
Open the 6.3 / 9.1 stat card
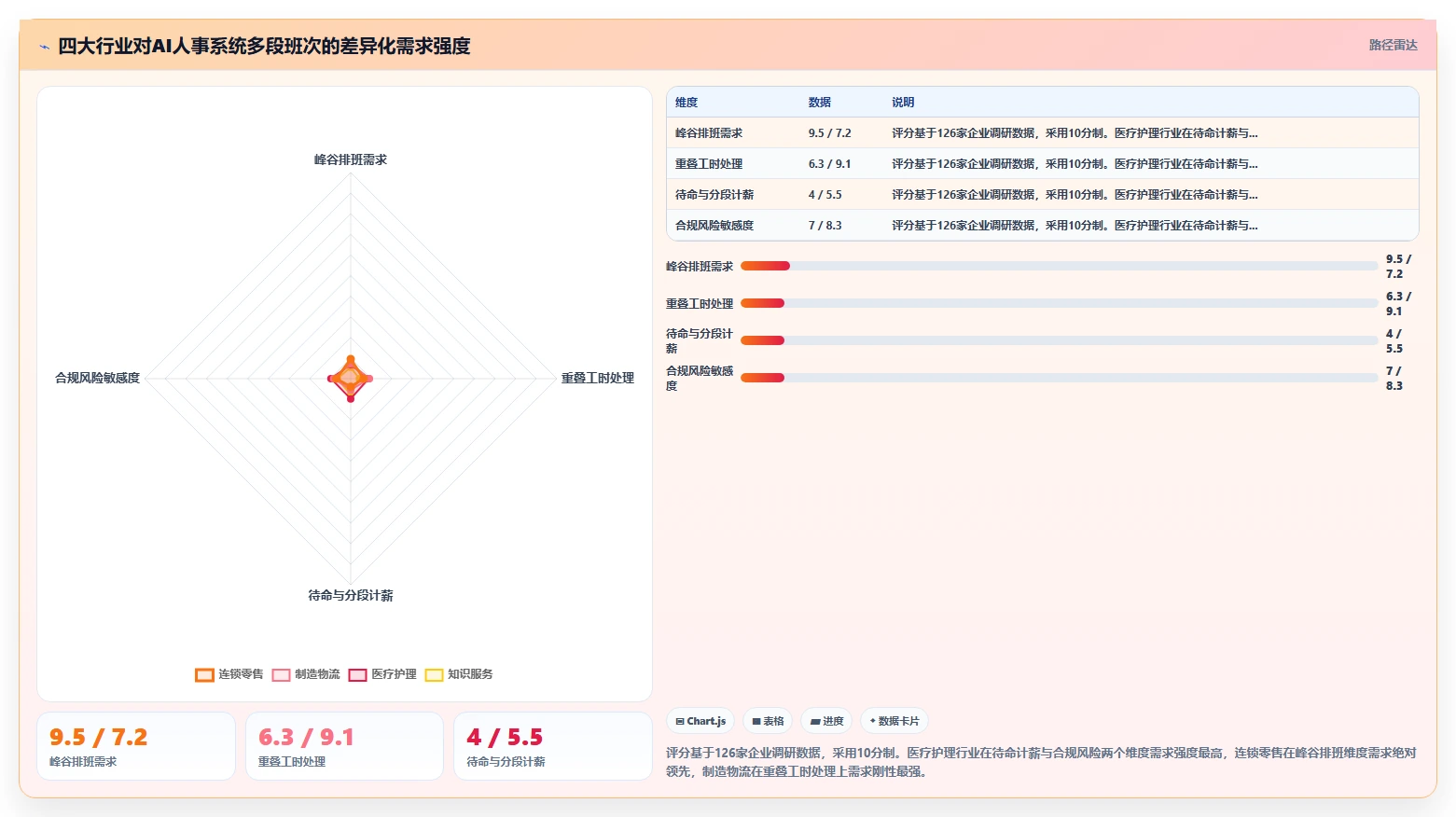click(344, 746)
